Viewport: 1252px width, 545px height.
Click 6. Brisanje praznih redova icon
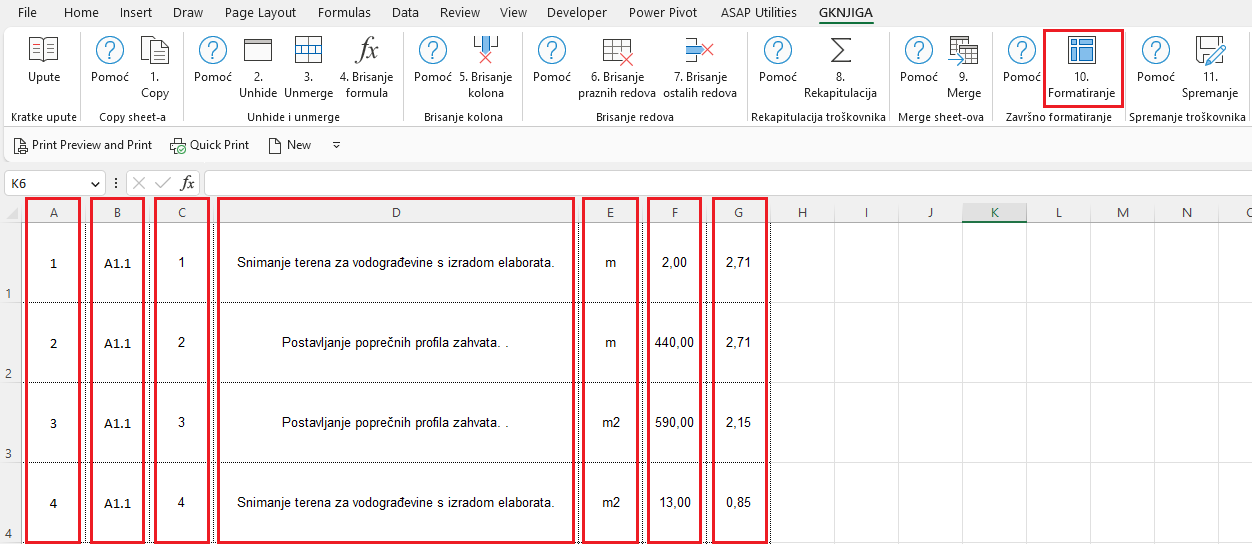[617, 51]
